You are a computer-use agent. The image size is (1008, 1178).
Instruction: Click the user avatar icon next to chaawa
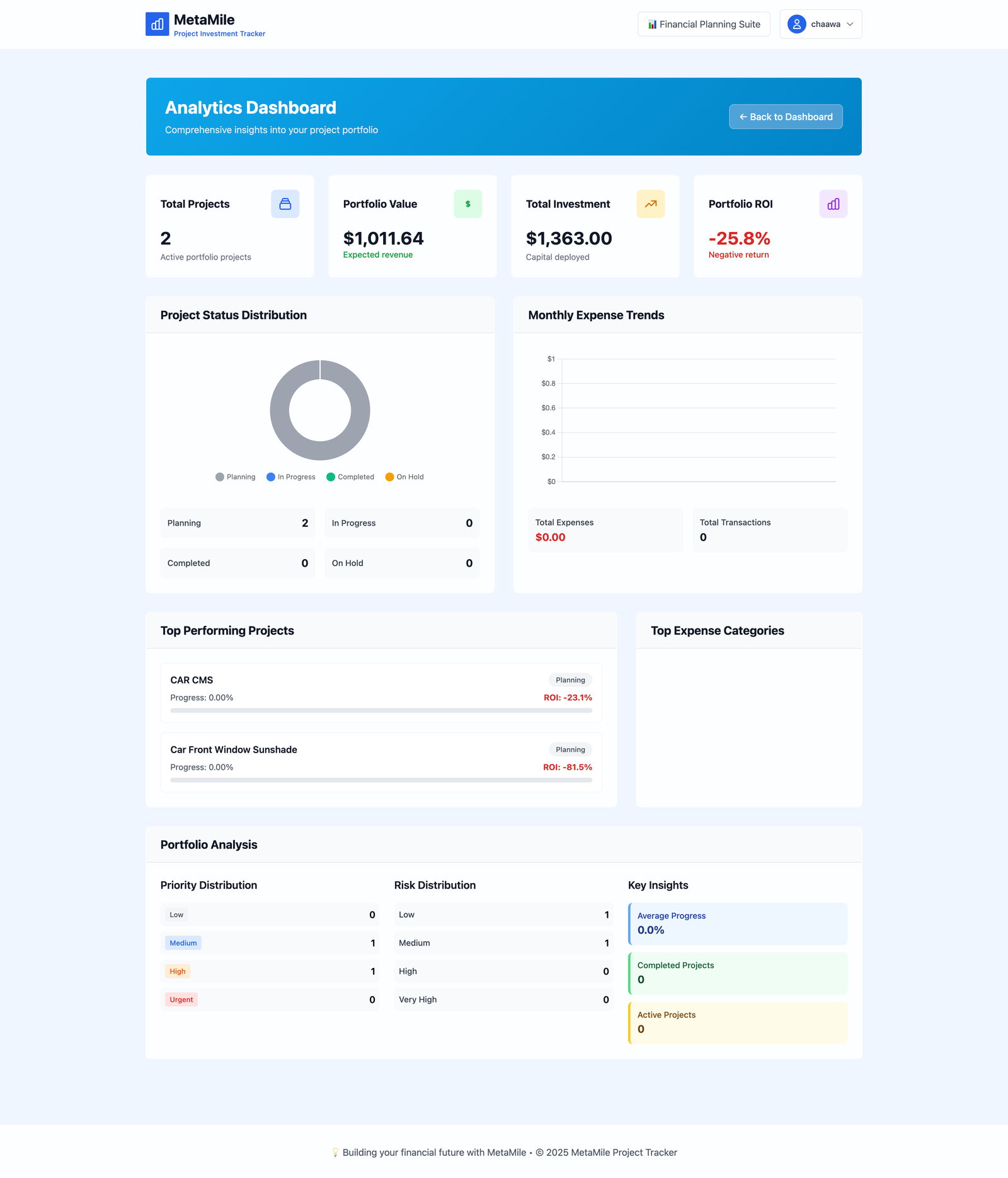pyautogui.click(x=796, y=24)
